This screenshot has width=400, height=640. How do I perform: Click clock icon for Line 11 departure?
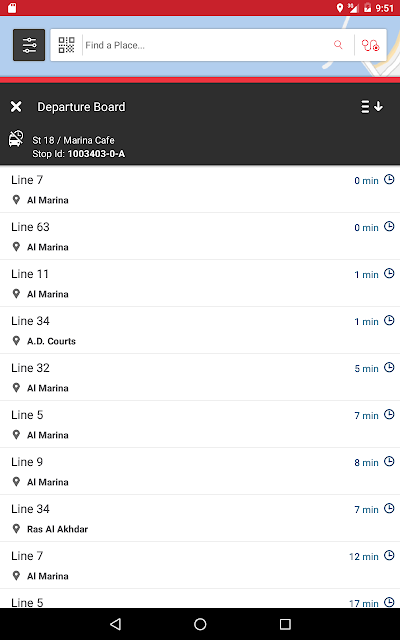(389, 273)
